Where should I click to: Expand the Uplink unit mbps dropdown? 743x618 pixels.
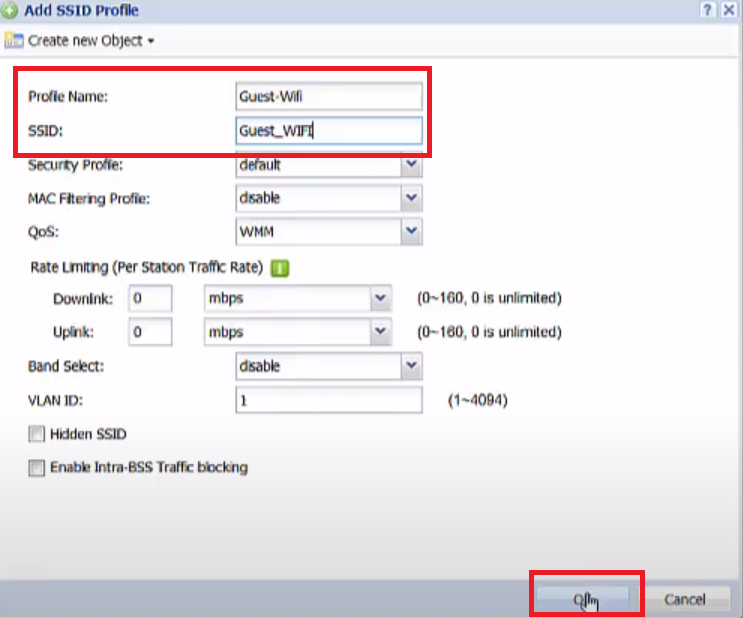(x=379, y=332)
